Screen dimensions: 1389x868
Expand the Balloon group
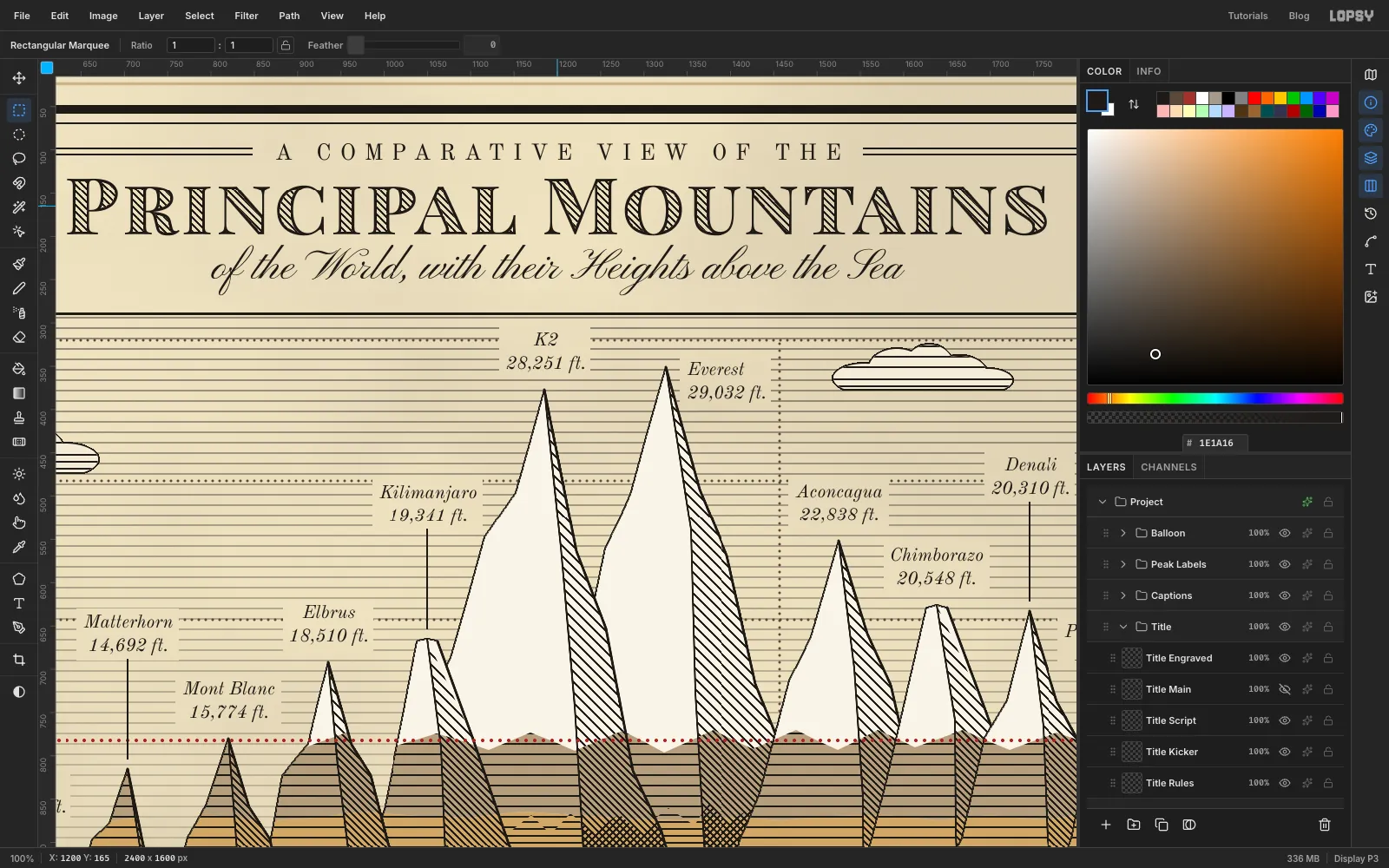pos(1123,533)
